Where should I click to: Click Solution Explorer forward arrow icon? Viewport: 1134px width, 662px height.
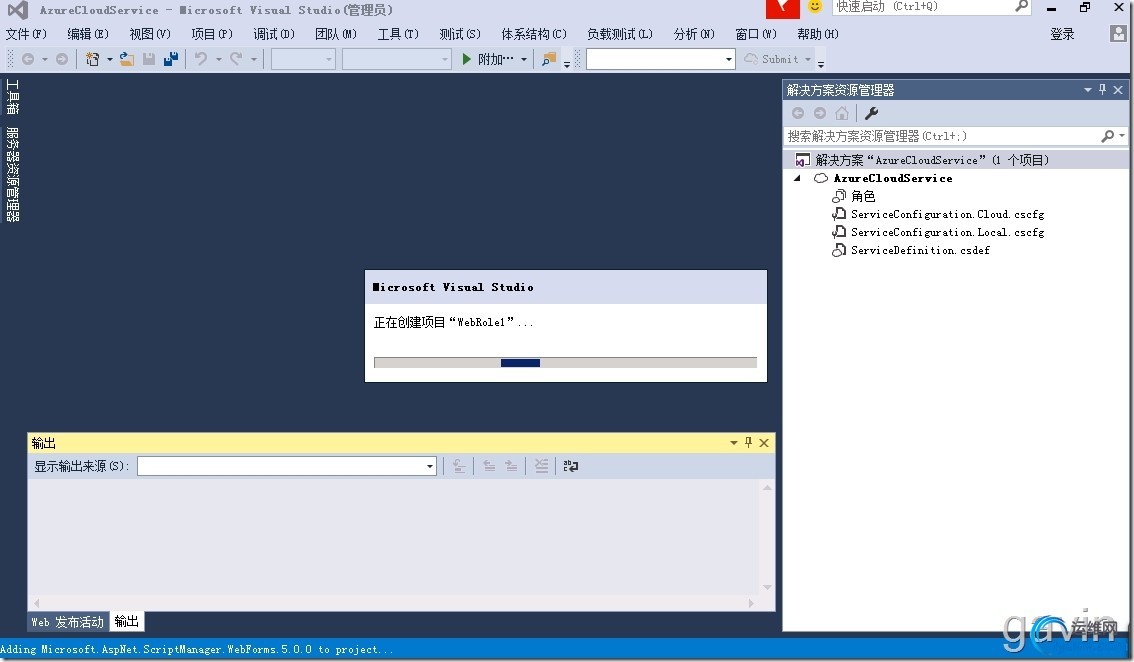click(x=819, y=113)
